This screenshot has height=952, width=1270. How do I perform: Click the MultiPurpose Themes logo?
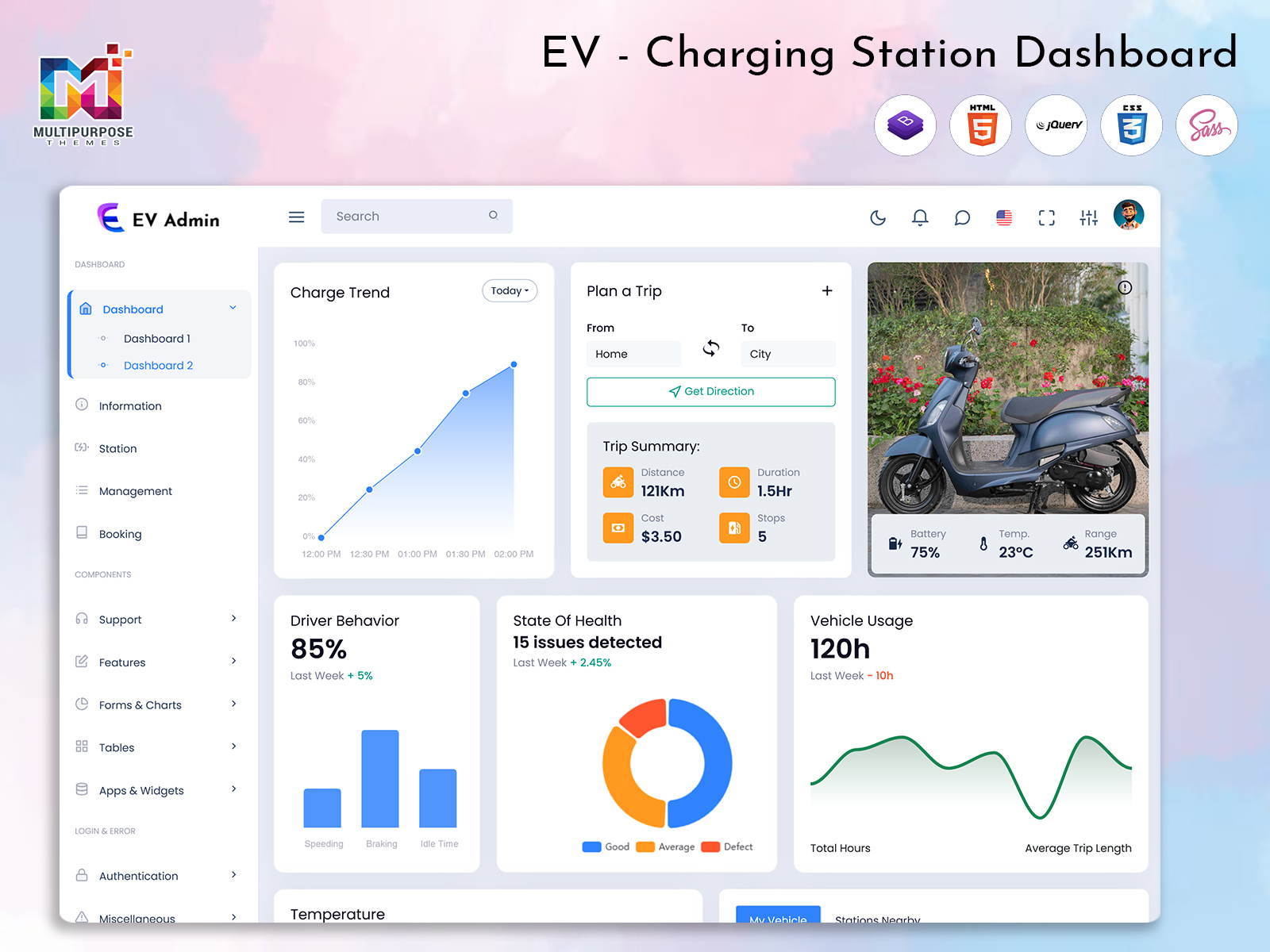(x=83, y=95)
